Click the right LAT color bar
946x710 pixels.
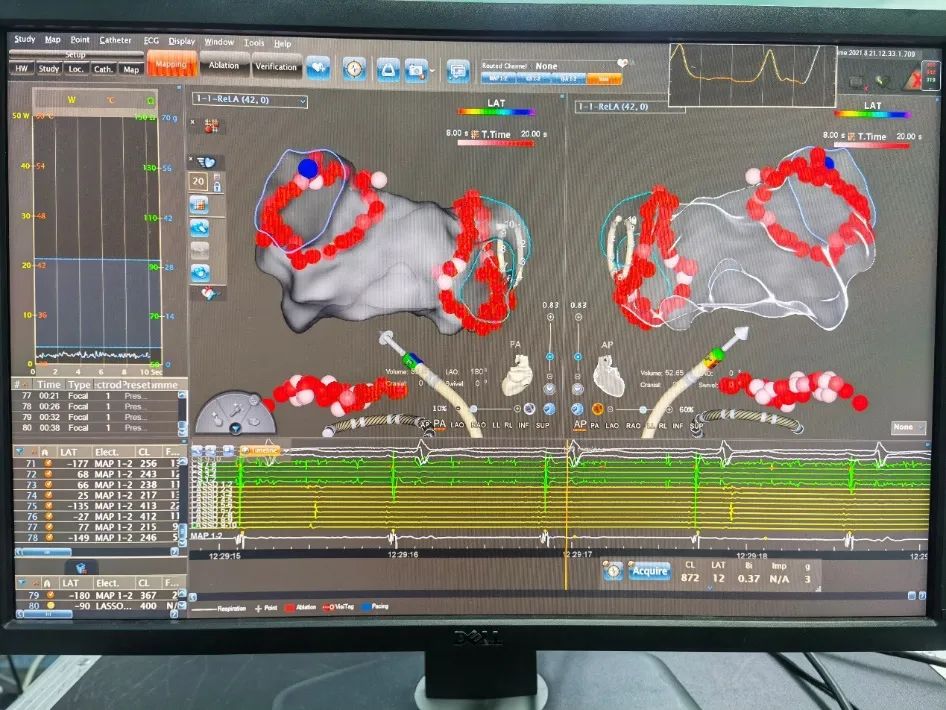(872, 113)
